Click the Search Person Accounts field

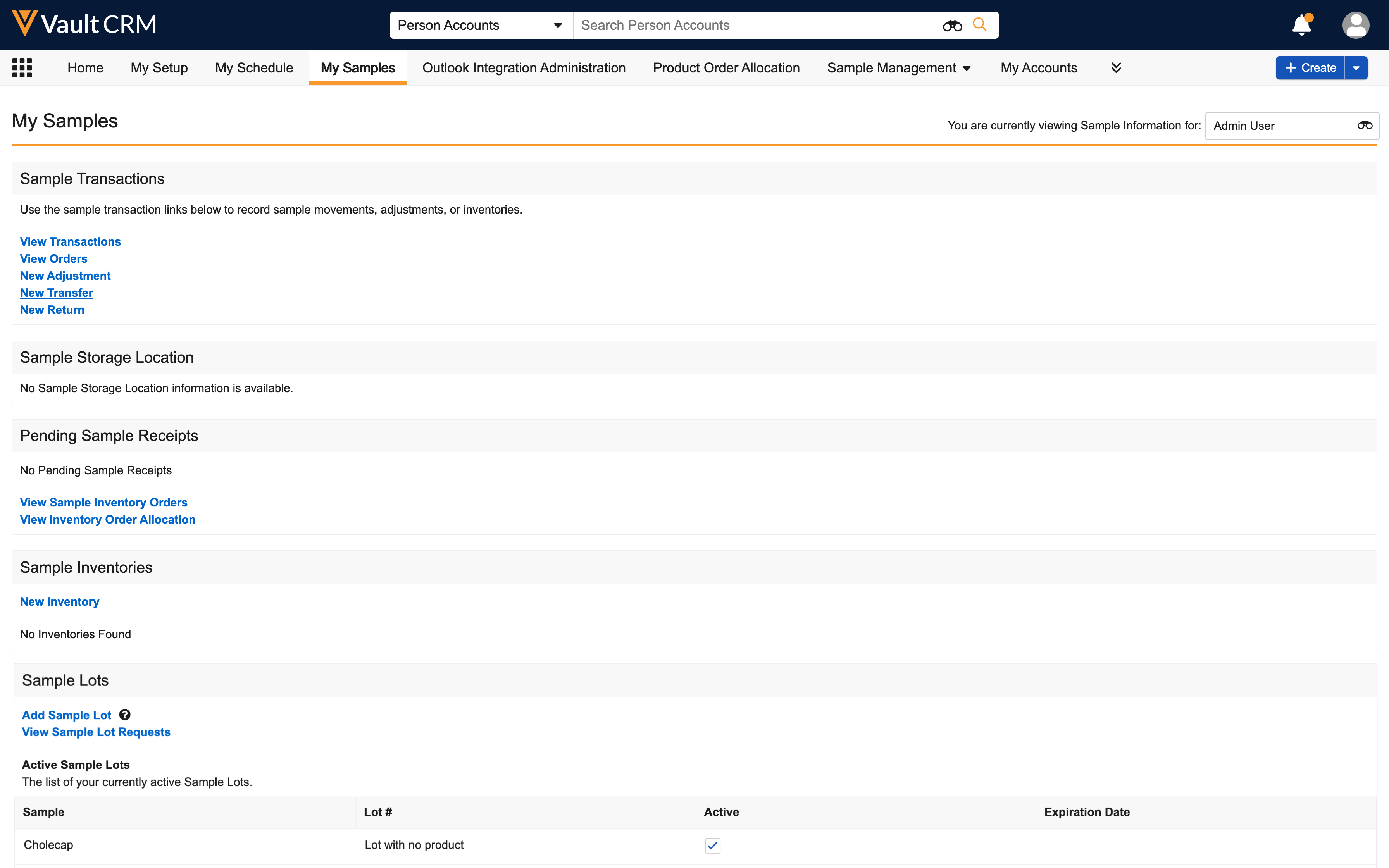click(758, 25)
